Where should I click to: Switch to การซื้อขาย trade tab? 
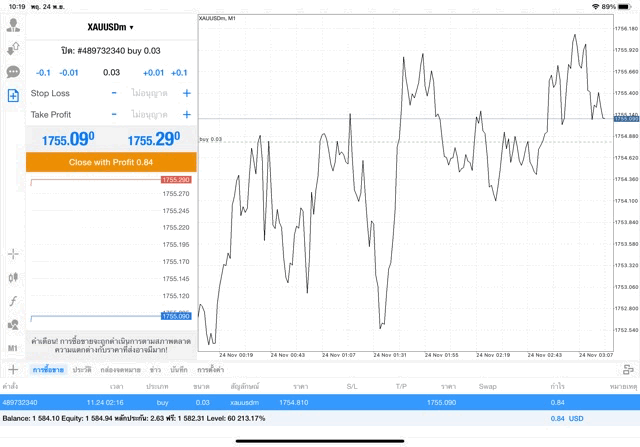tap(48, 370)
